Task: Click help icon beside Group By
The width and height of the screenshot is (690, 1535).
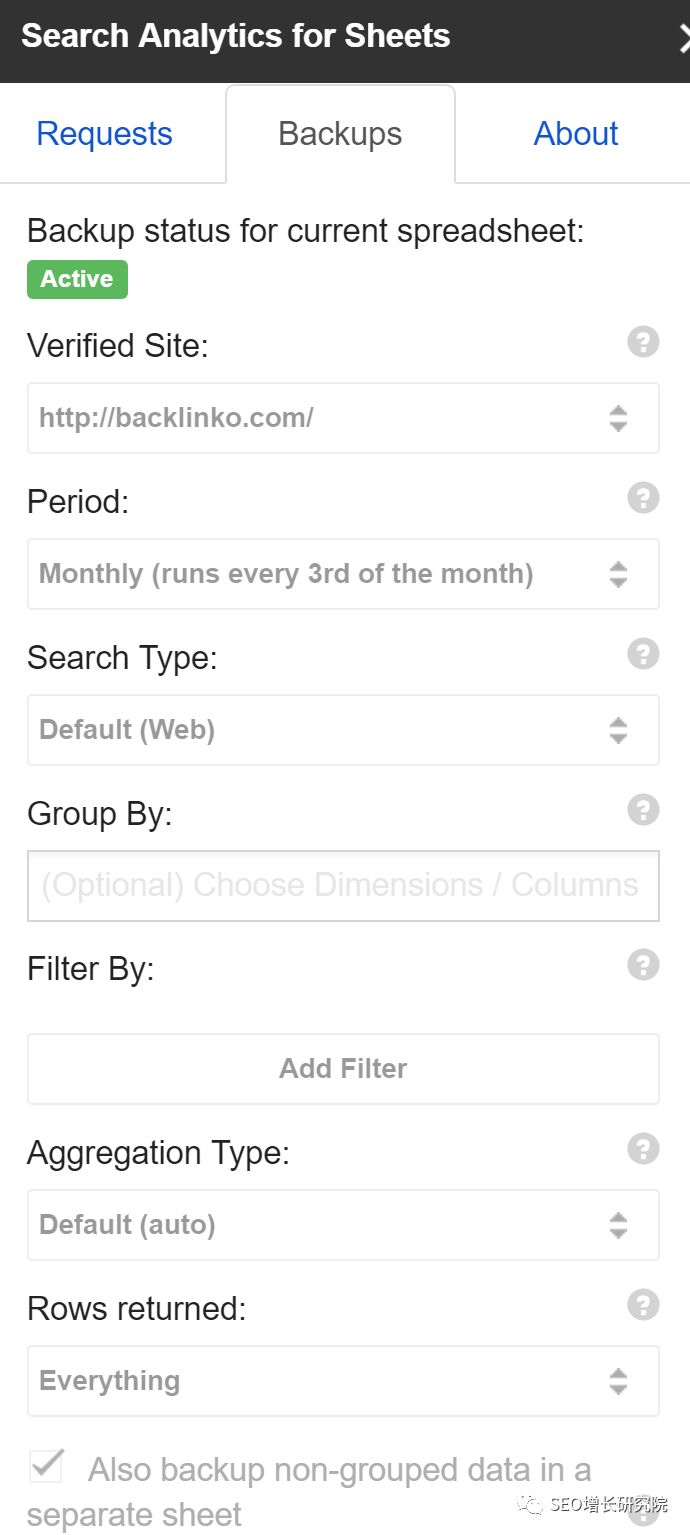Action: coord(643,810)
